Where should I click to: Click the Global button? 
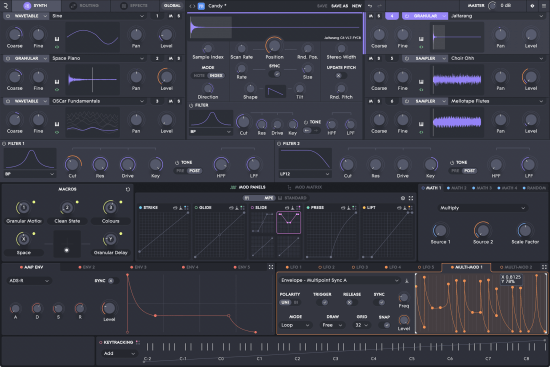[x=172, y=6]
